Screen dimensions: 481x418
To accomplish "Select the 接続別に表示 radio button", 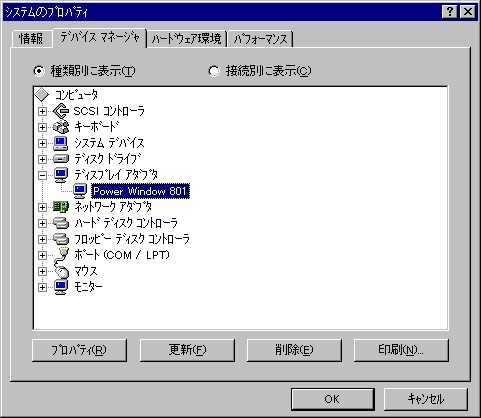I will pyautogui.click(x=214, y=71).
